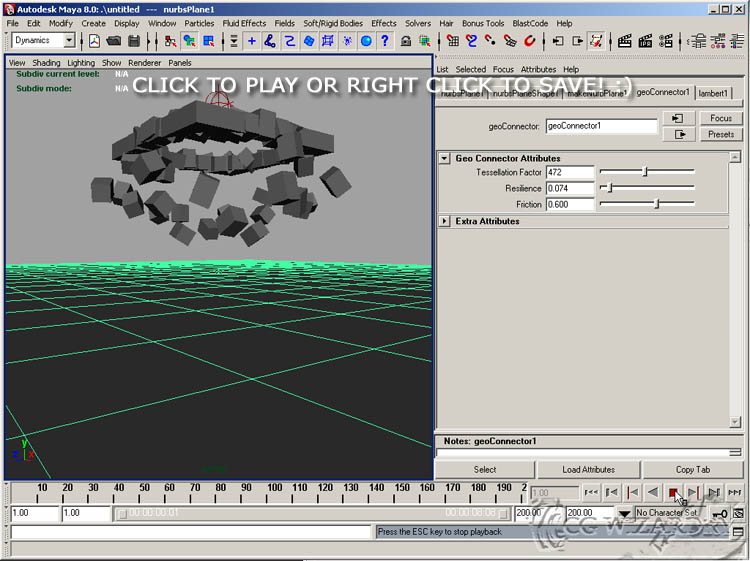Click the Presets button
Viewport: 750px width, 561px height.
coord(721,134)
